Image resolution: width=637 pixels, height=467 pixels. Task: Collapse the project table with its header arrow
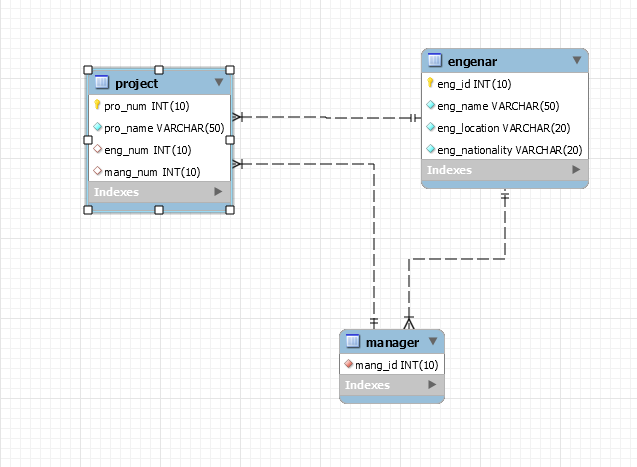click(x=219, y=83)
